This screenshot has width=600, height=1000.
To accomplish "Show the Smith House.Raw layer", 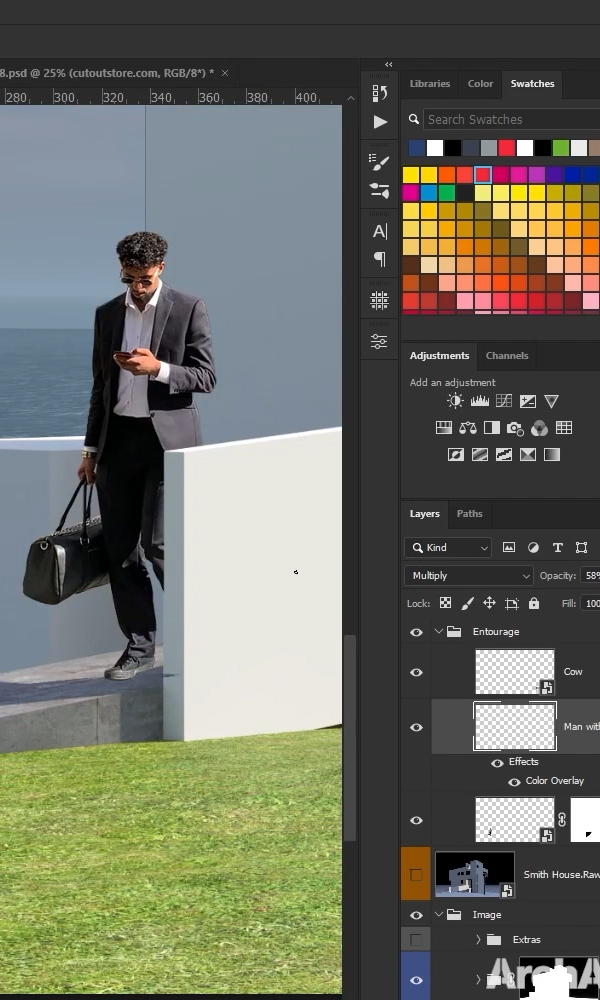I will pos(416,875).
